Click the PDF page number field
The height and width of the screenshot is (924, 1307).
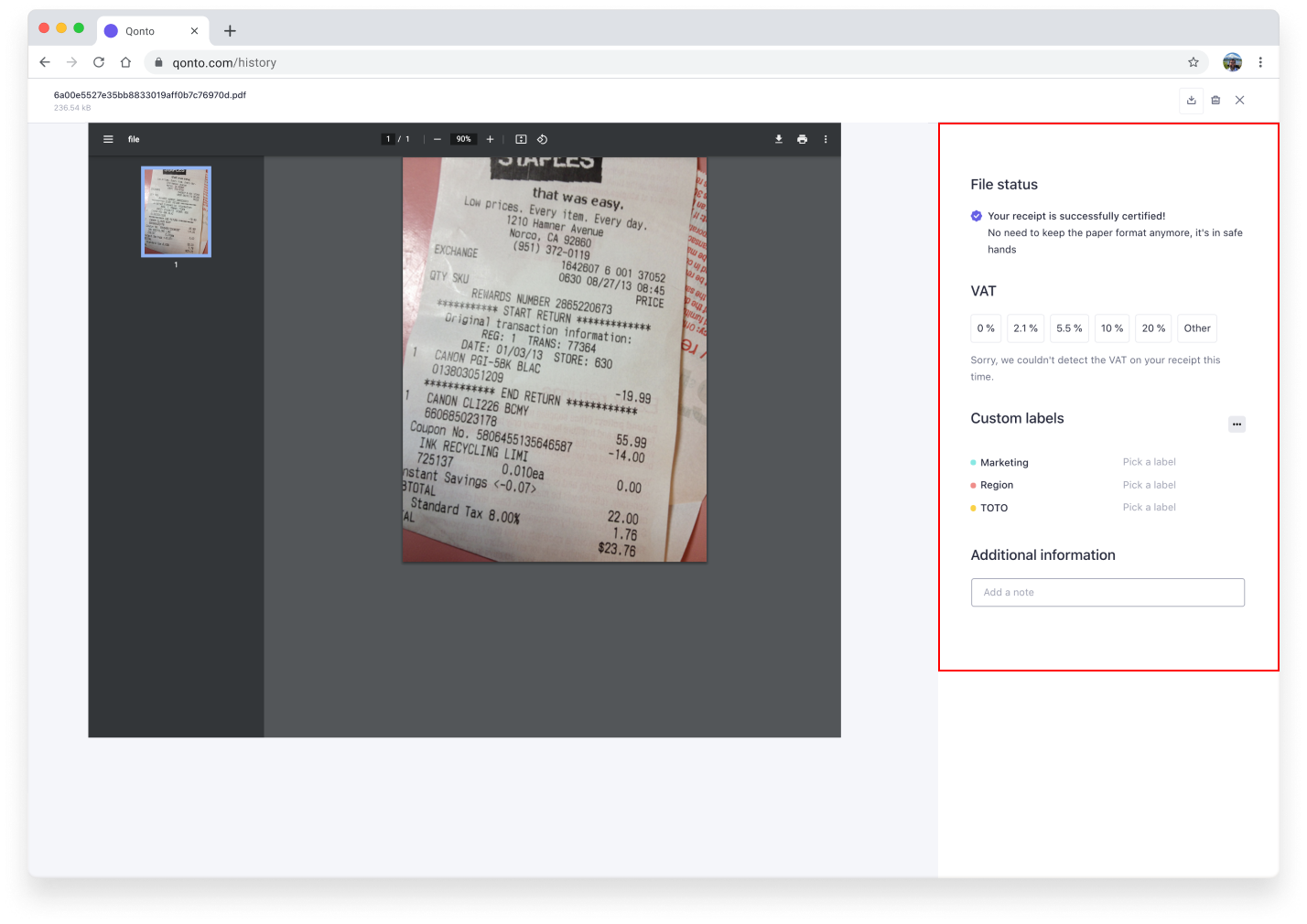388,139
